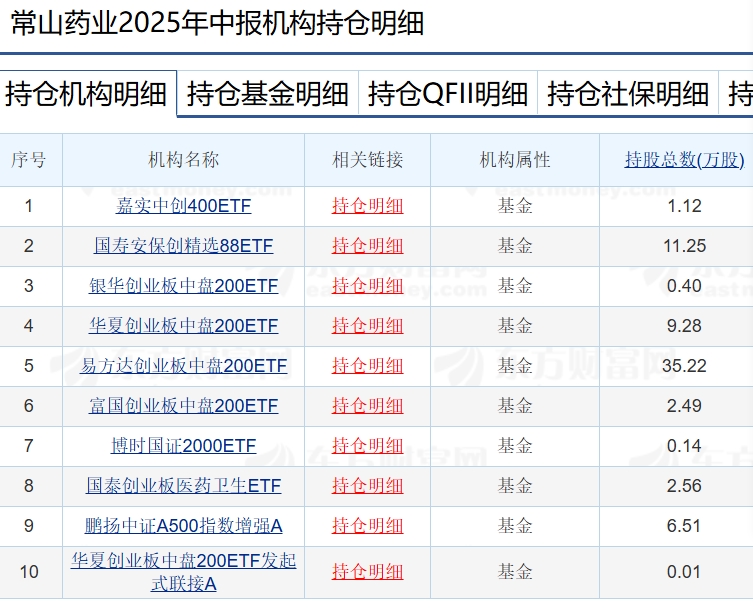Select 基金 attribute in row 5
This screenshot has height=610, width=753.
point(515,366)
